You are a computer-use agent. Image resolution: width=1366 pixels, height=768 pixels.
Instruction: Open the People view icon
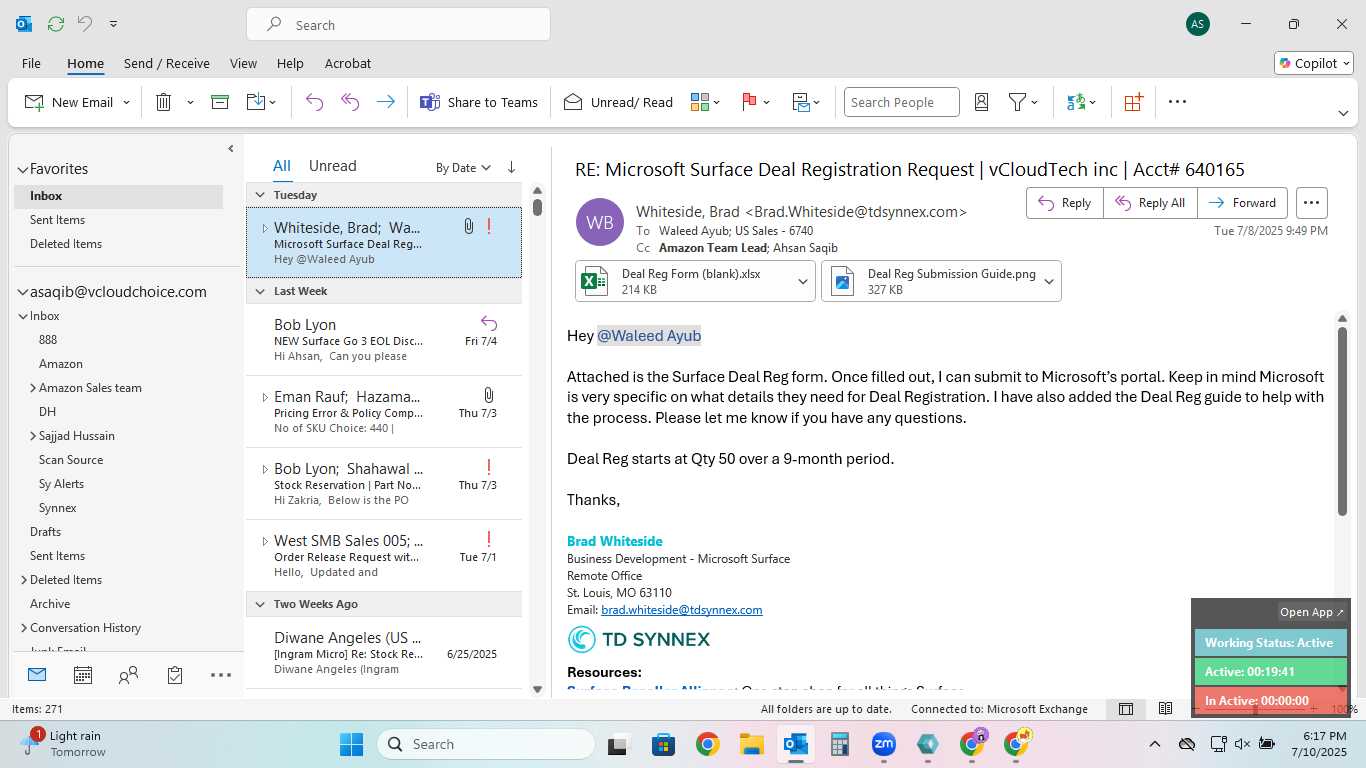coord(128,675)
